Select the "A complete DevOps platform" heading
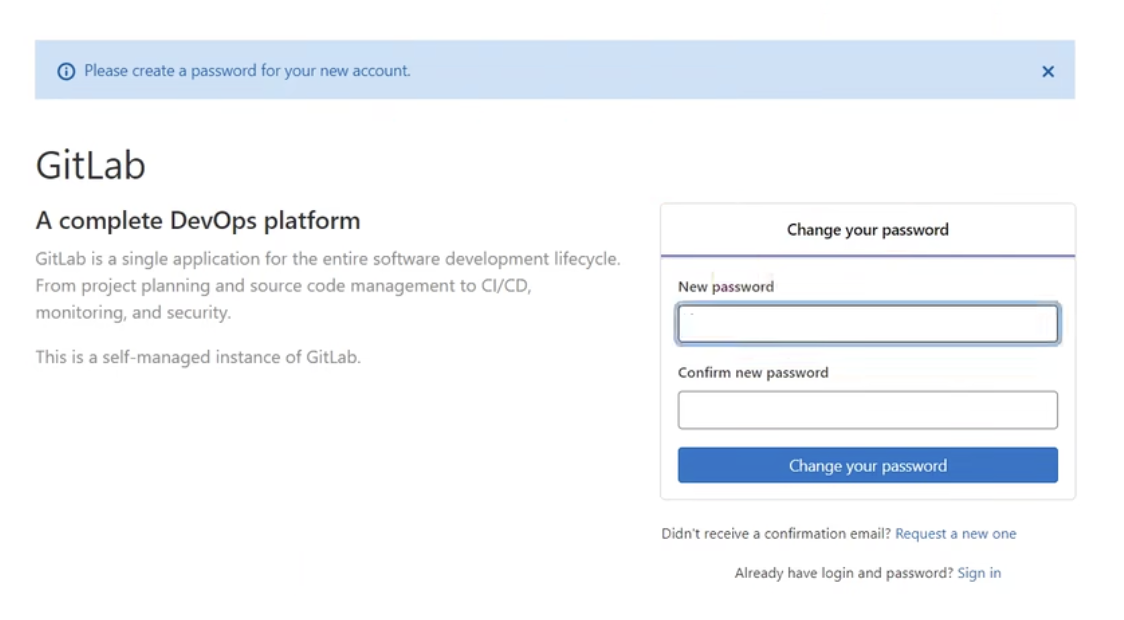The image size is (1124, 620). click(197, 220)
